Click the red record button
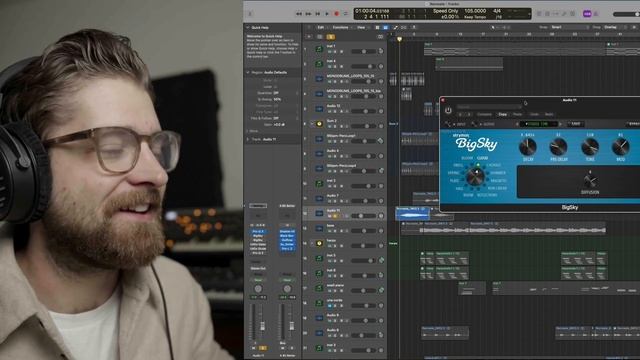This screenshot has width=640, height=360. click(x=336, y=14)
